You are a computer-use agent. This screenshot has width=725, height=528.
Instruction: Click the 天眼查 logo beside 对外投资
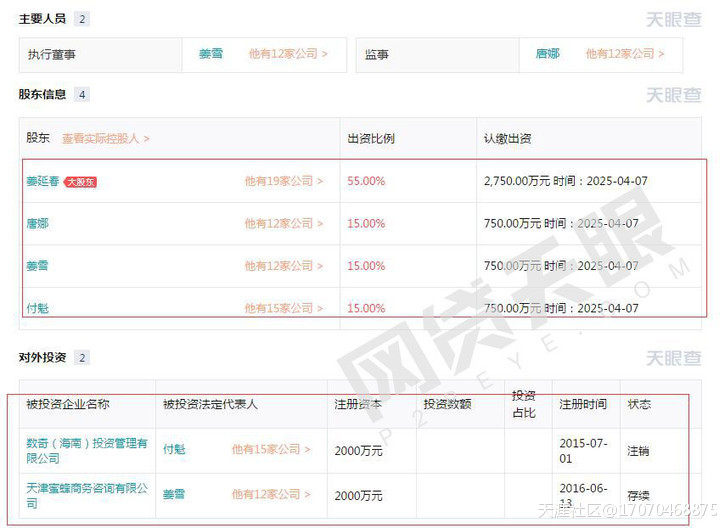click(x=672, y=358)
